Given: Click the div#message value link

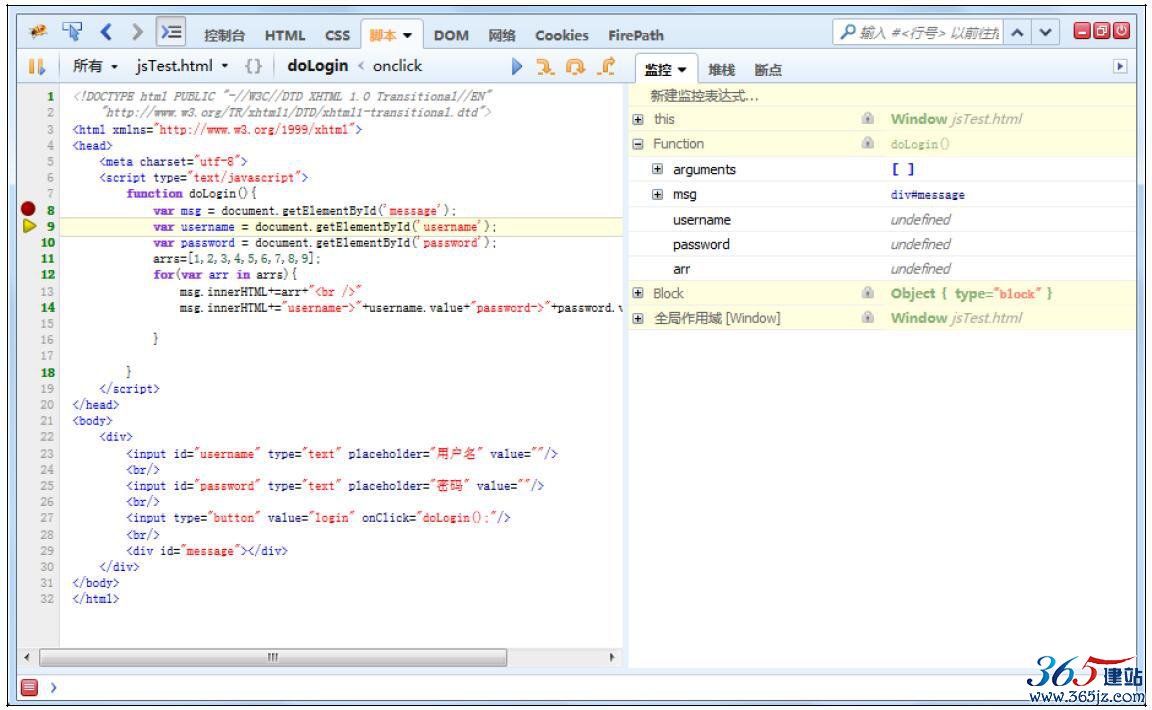Looking at the screenshot, I should point(928,195).
